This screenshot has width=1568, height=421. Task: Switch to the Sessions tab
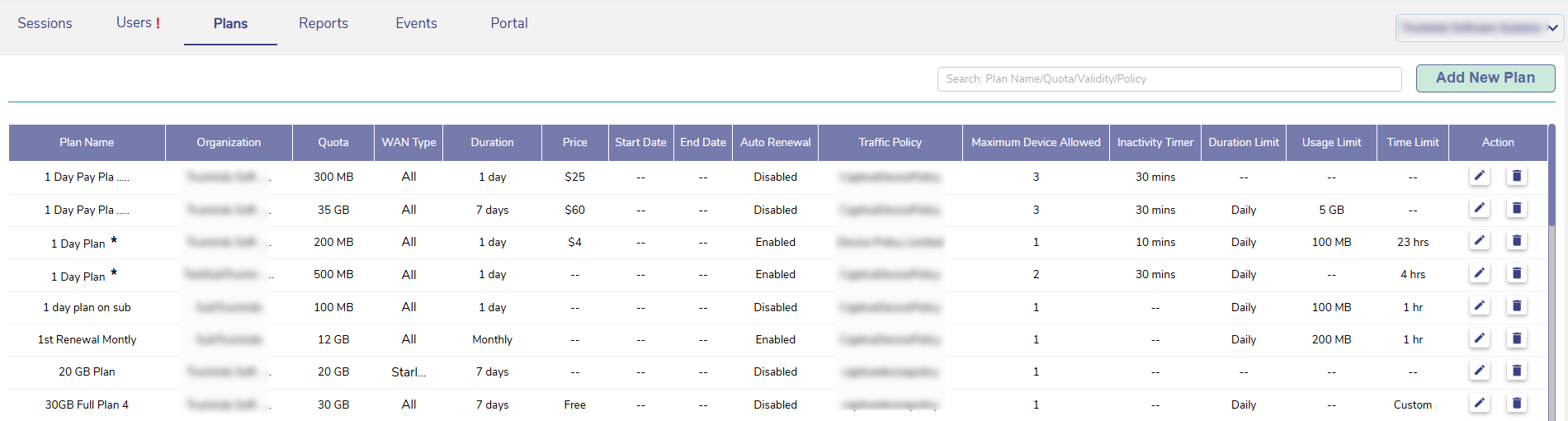click(45, 23)
